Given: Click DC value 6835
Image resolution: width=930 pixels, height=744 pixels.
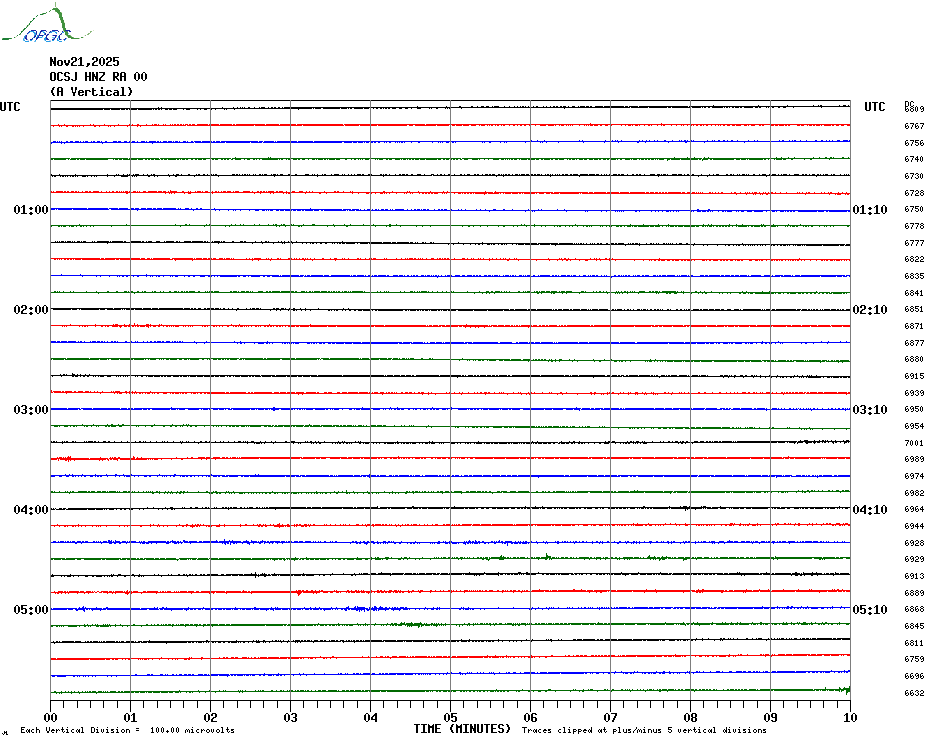Looking at the screenshot, I should 914,276.
